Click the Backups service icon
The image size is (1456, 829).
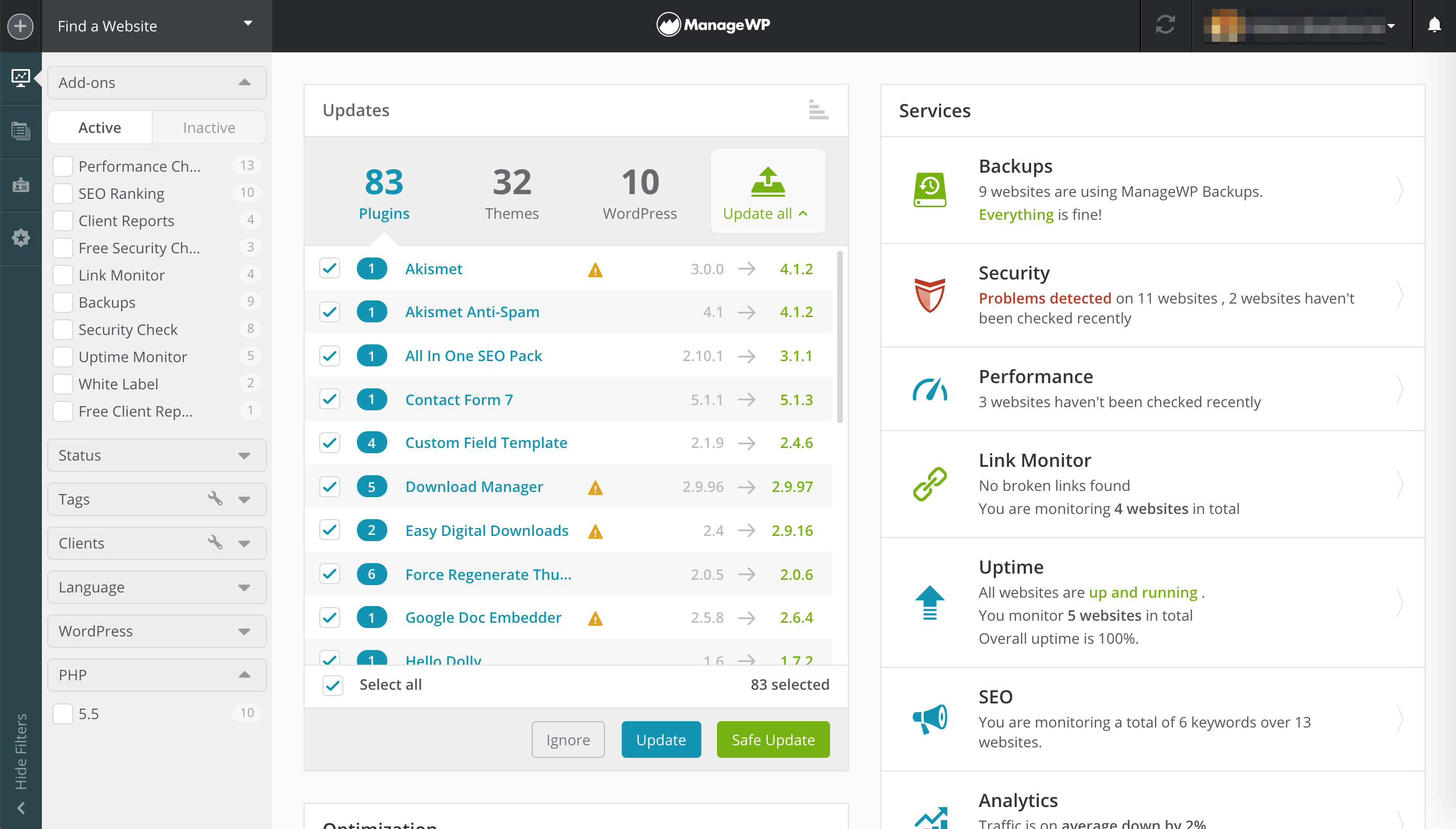tap(928, 189)
